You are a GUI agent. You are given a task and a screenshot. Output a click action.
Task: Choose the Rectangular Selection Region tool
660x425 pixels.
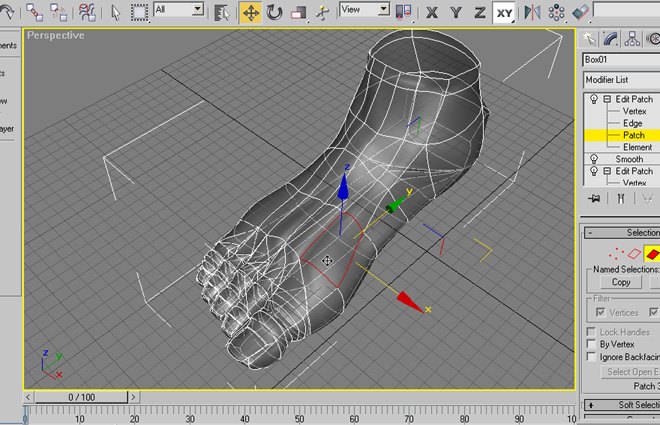point(140,12)
